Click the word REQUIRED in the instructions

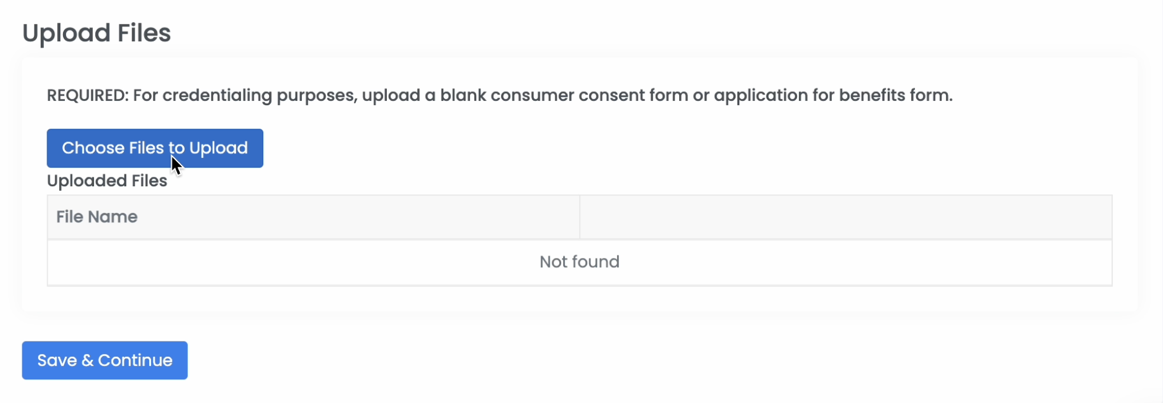click(x=87, y=96)
